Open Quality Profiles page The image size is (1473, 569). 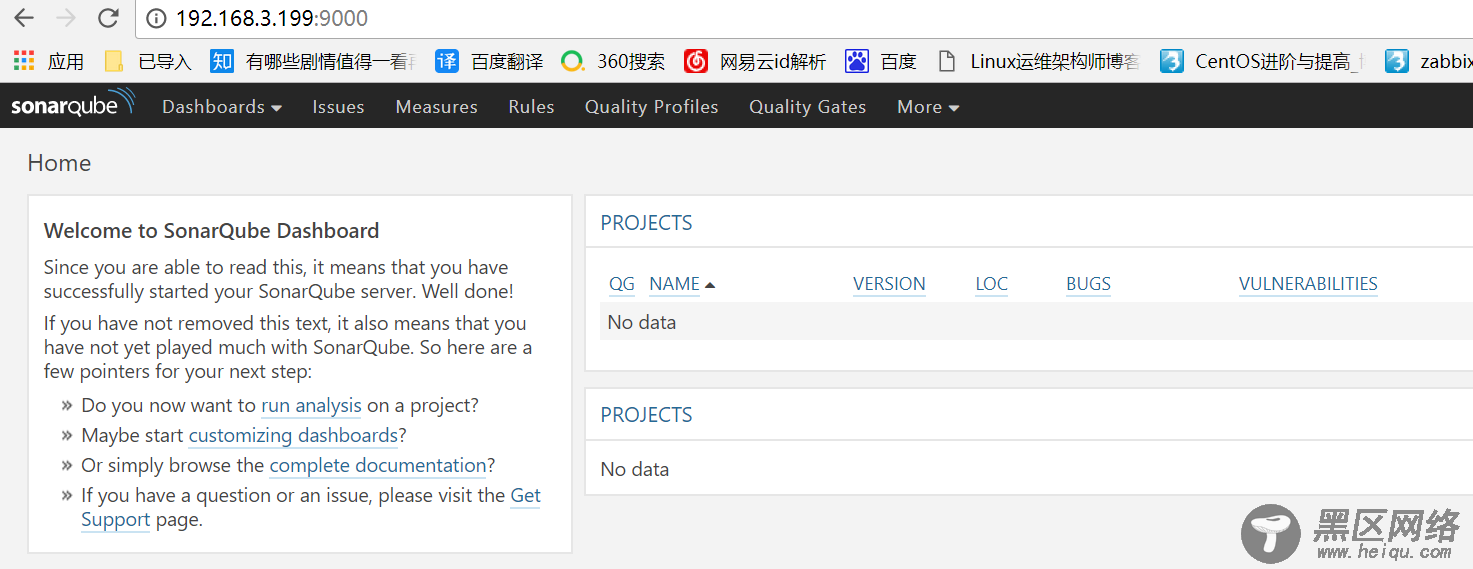coord(651,107)
